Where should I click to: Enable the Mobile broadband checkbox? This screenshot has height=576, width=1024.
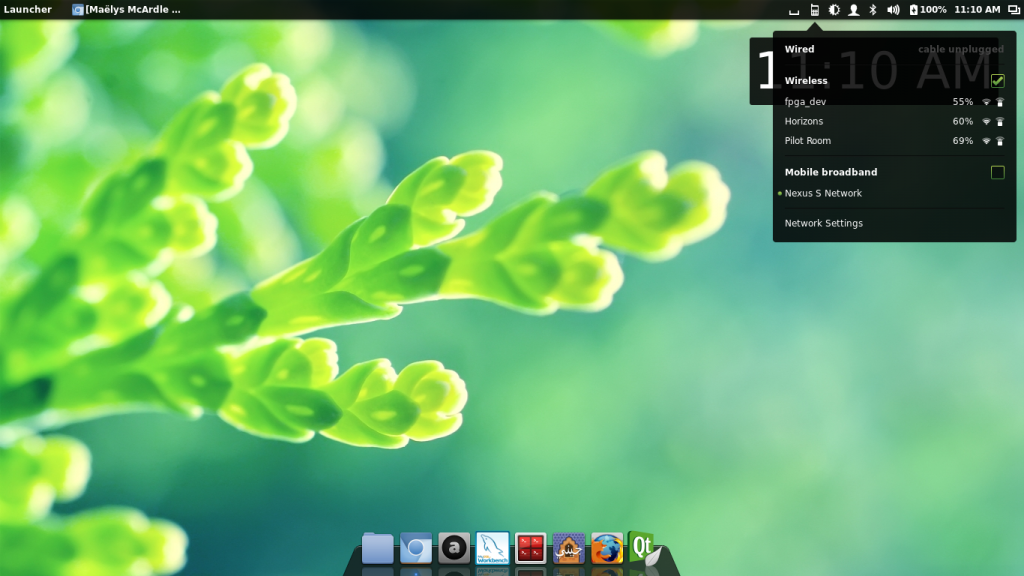pos(997,173)
